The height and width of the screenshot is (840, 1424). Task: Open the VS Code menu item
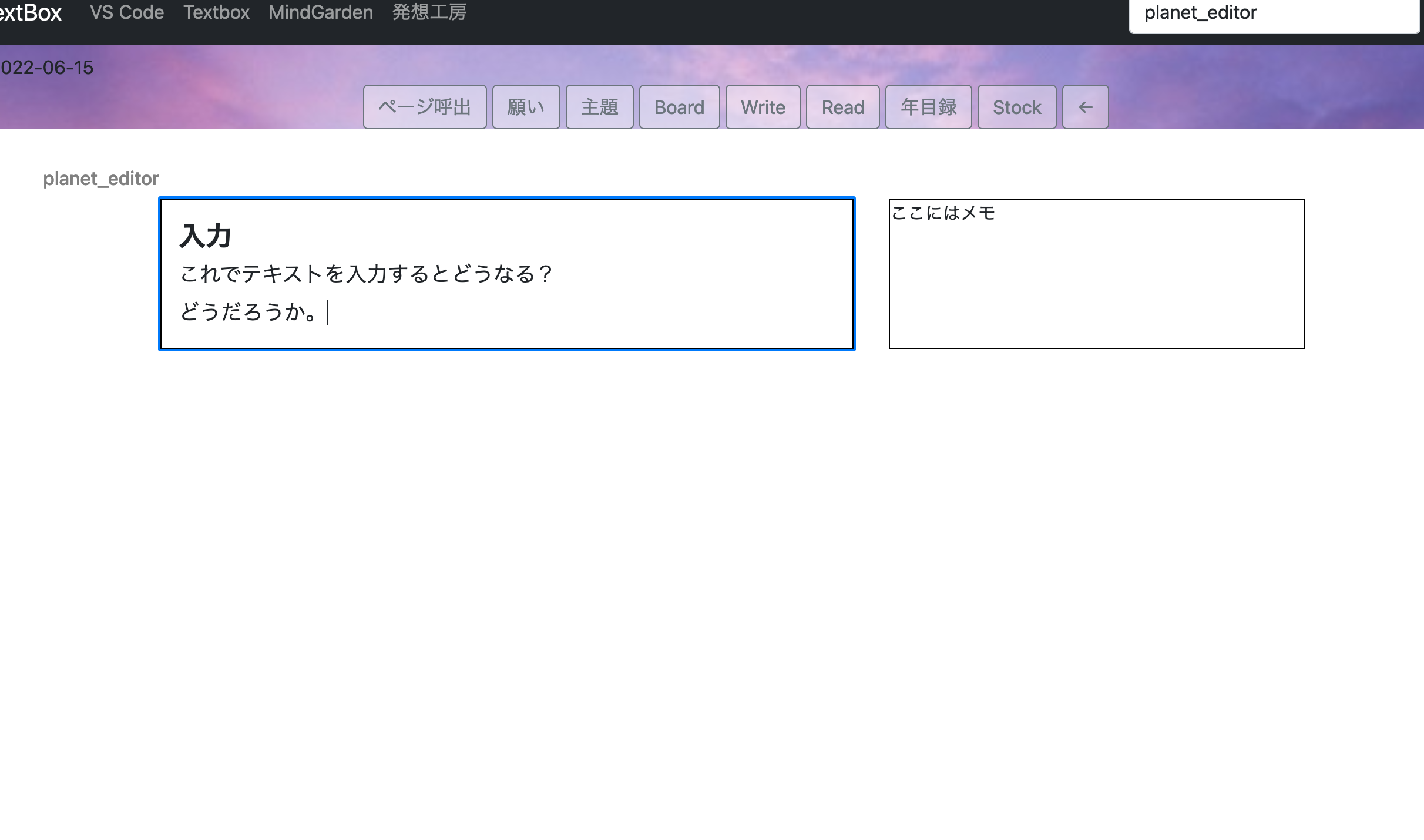tap(127, 12)
